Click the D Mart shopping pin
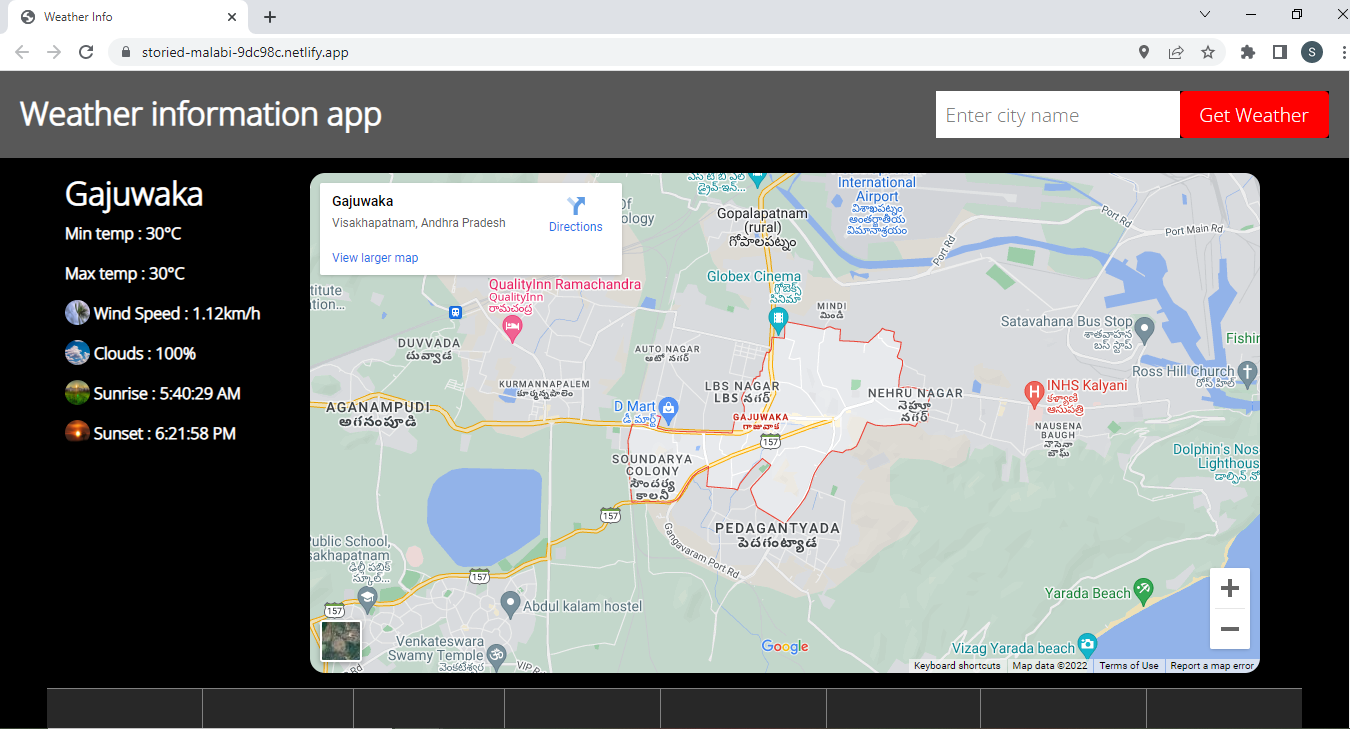The height and width of the screenshot is (729, 1350). (x=669, y=408)
